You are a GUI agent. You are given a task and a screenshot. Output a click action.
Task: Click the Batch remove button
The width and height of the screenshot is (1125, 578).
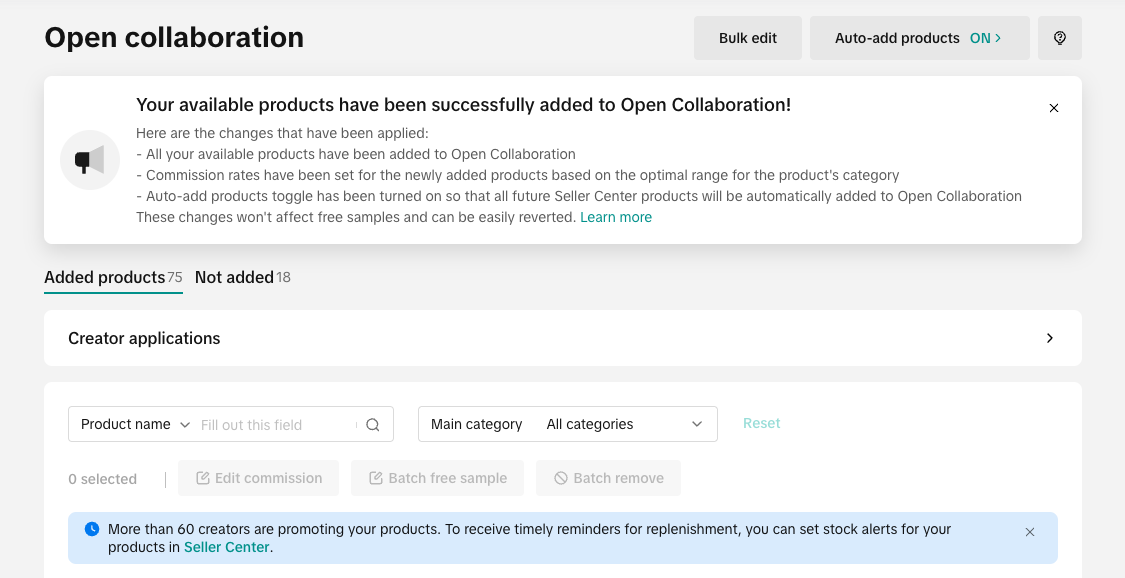608,478
